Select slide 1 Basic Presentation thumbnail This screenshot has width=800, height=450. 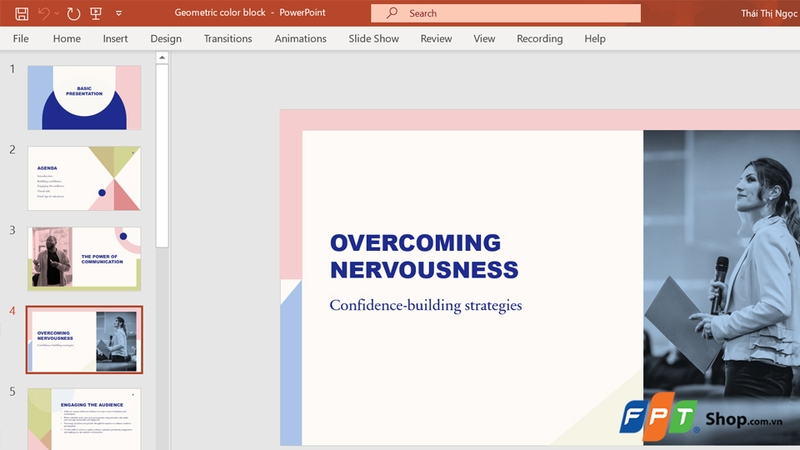84,97
